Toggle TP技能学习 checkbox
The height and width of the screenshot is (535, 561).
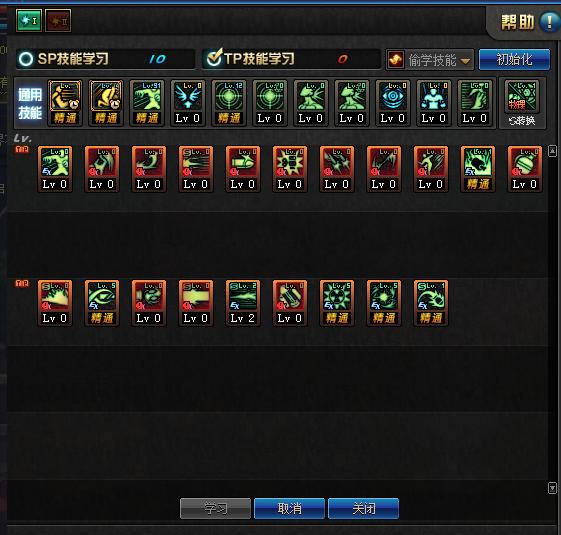[214, 58]
